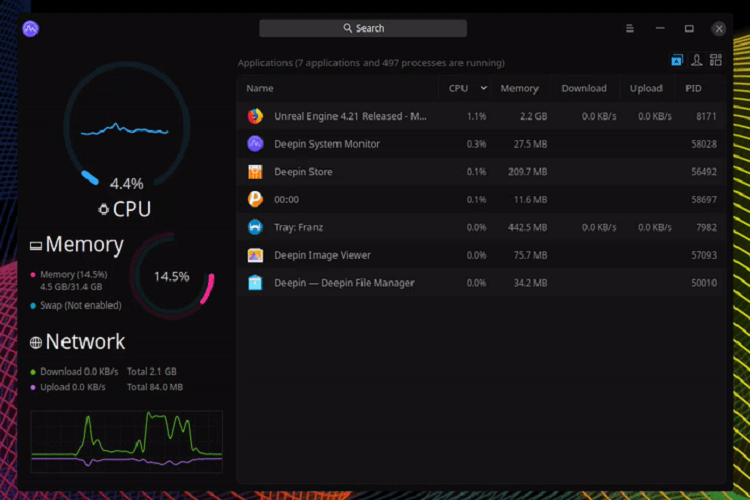This screenshot has width=750, height=500.
Task: Click the 442.5 MB memory cell
Action: click(x=527, y=227)
